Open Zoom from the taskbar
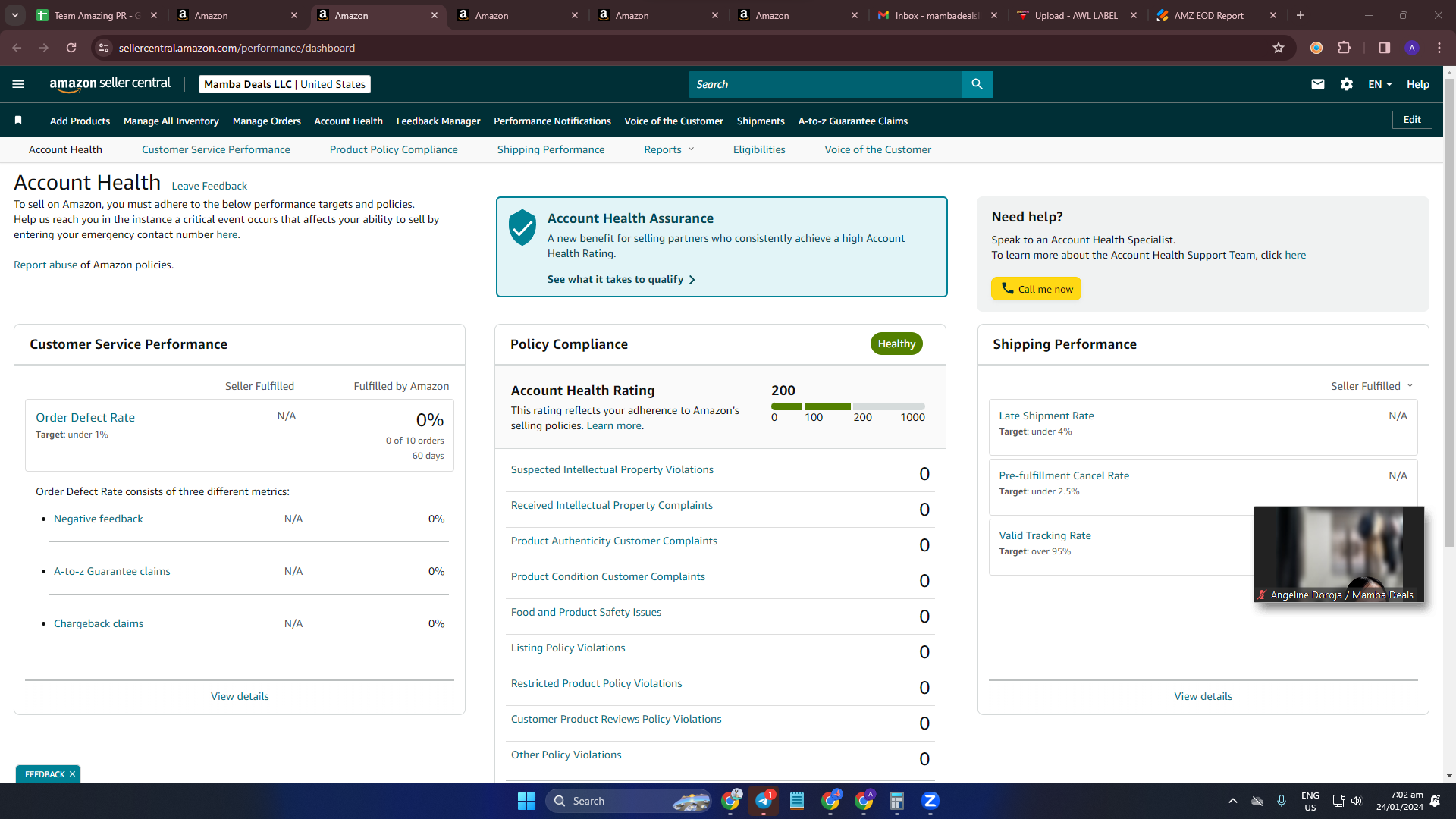1456x819 pixels. 930,801
